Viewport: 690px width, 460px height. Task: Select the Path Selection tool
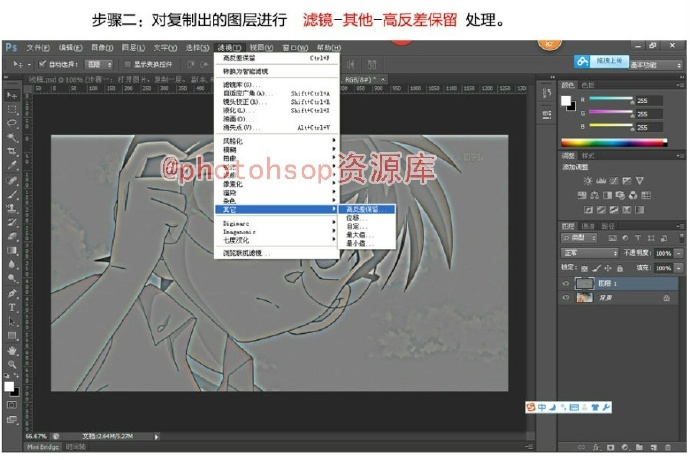coord(12,321)
